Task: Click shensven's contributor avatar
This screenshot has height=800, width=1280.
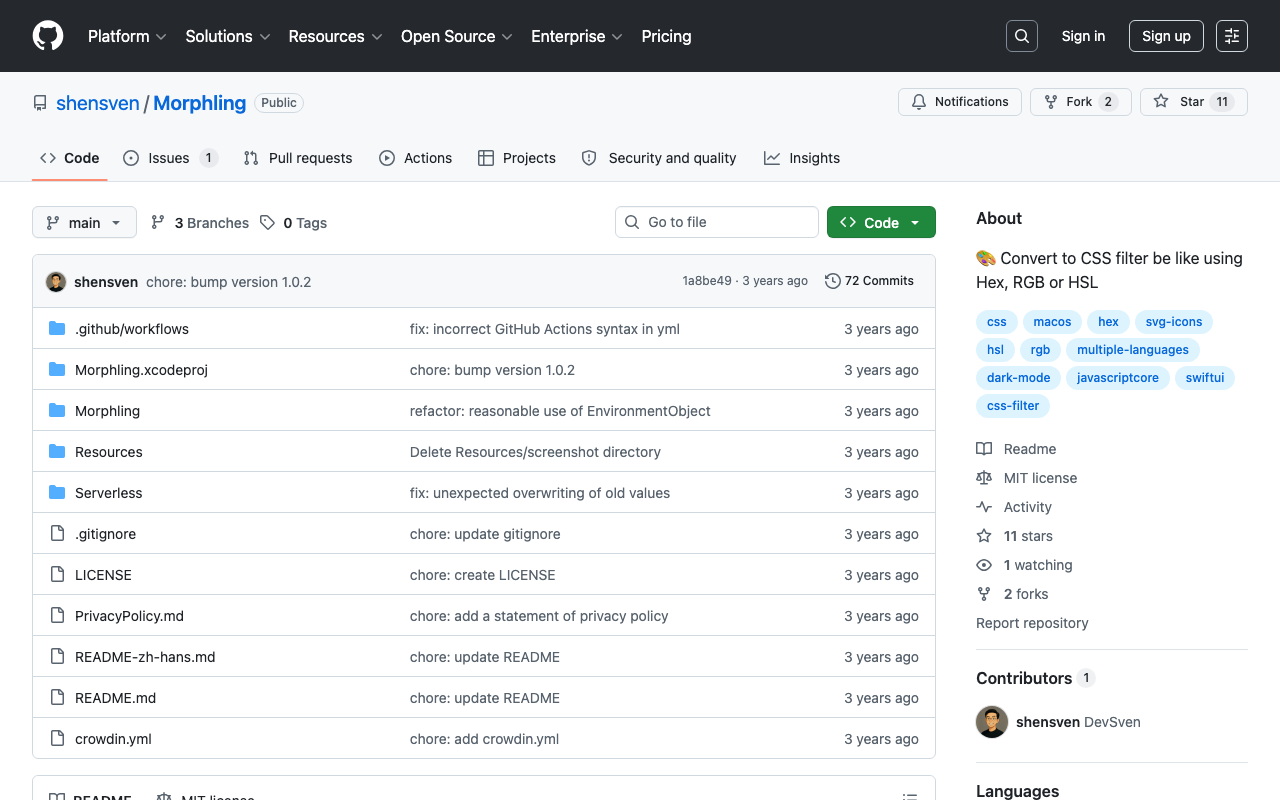Action: [x=992, y=722]
